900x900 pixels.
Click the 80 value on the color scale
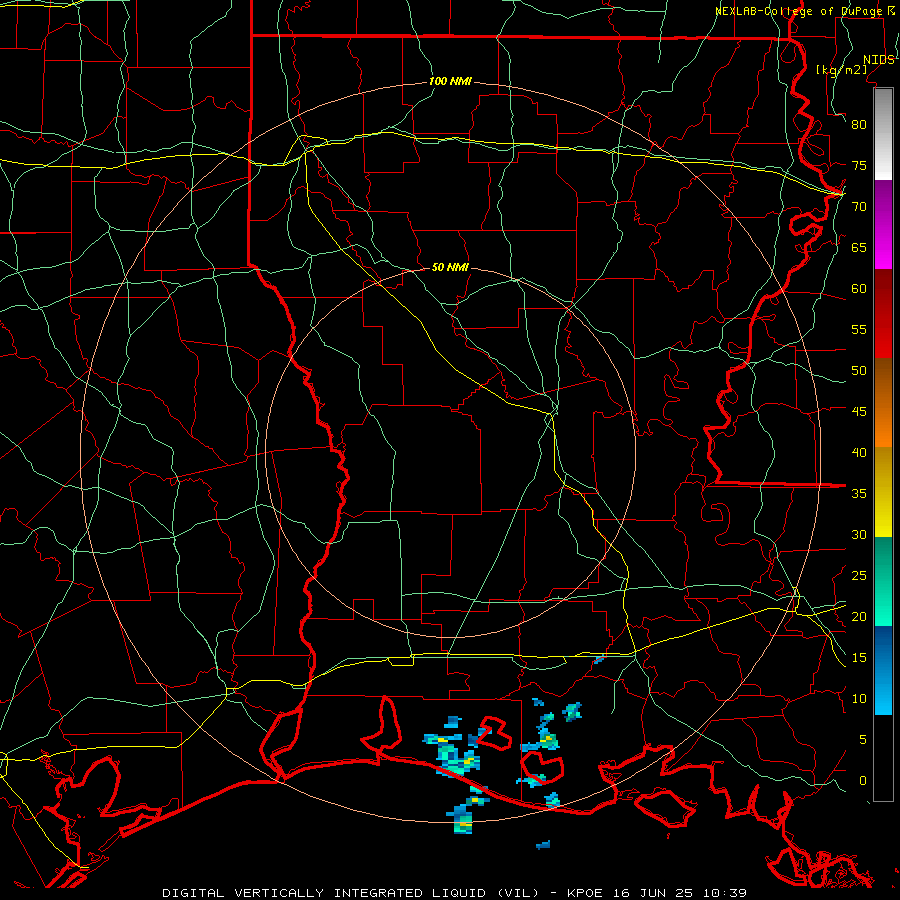(859, 125)
